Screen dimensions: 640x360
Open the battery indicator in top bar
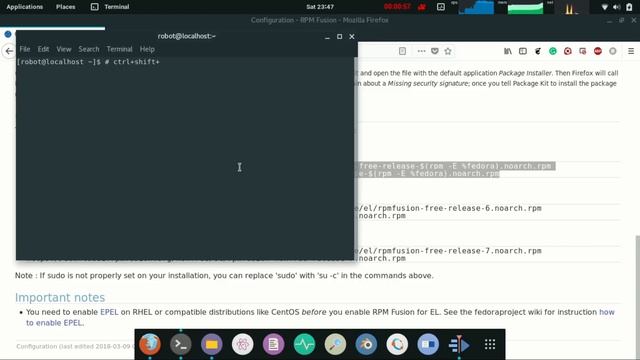point(629,7)
